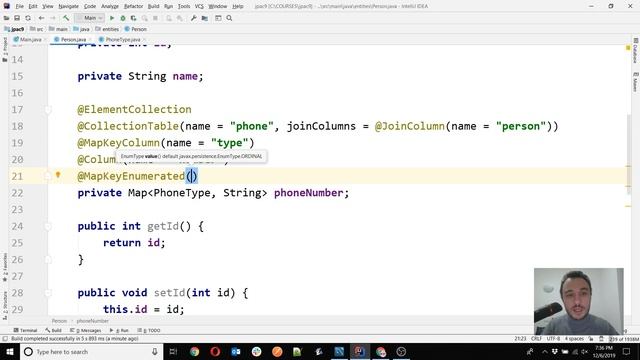Open the project folder icon in toolbar
The height and width of the screenshot is (360, 640).
pos(7,18)
